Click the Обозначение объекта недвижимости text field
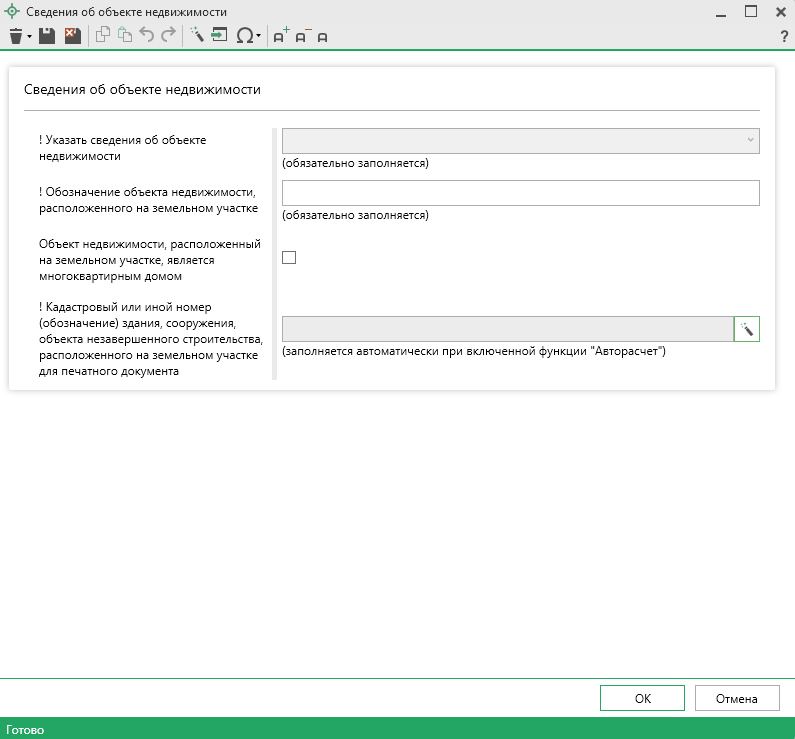Screen dimensions: 795x739 tap(520, 193)
